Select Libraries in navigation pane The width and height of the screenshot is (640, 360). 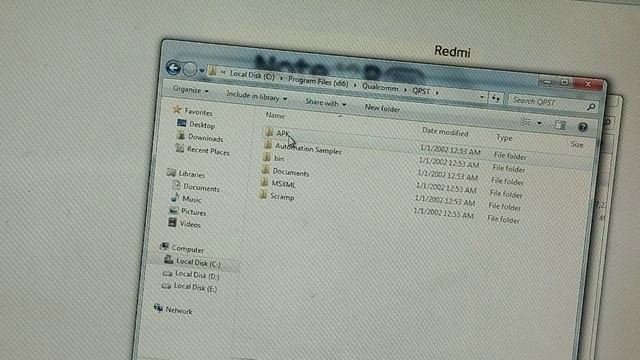[186, 173]
